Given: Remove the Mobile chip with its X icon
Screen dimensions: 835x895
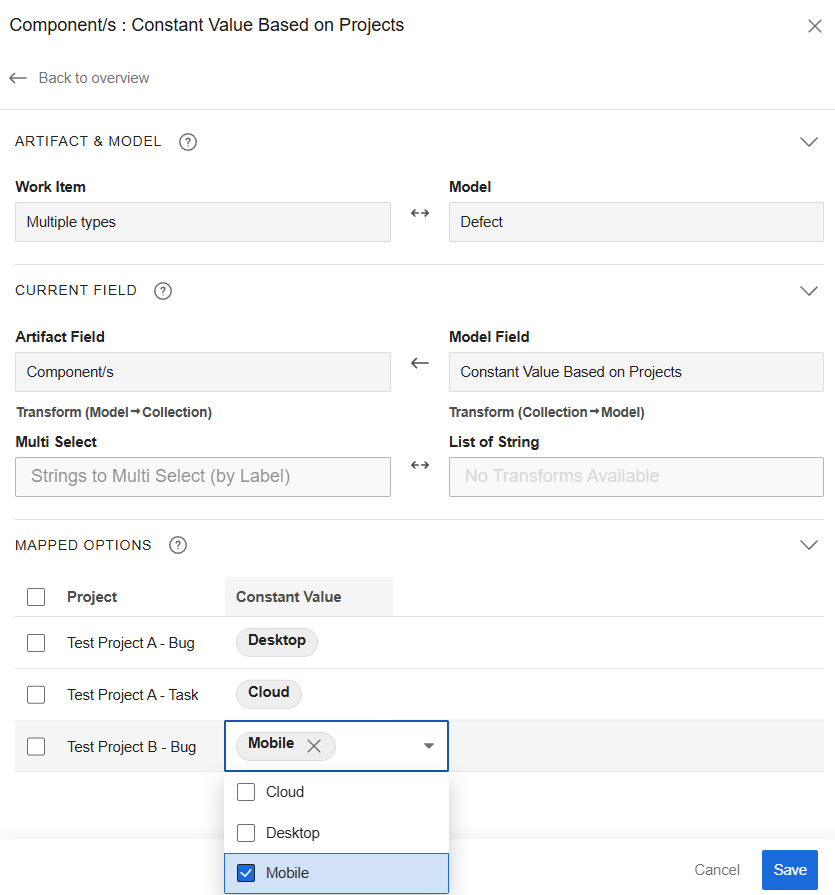Looking at the screenshot, I should pyautogui.click(x=314, y=746).
